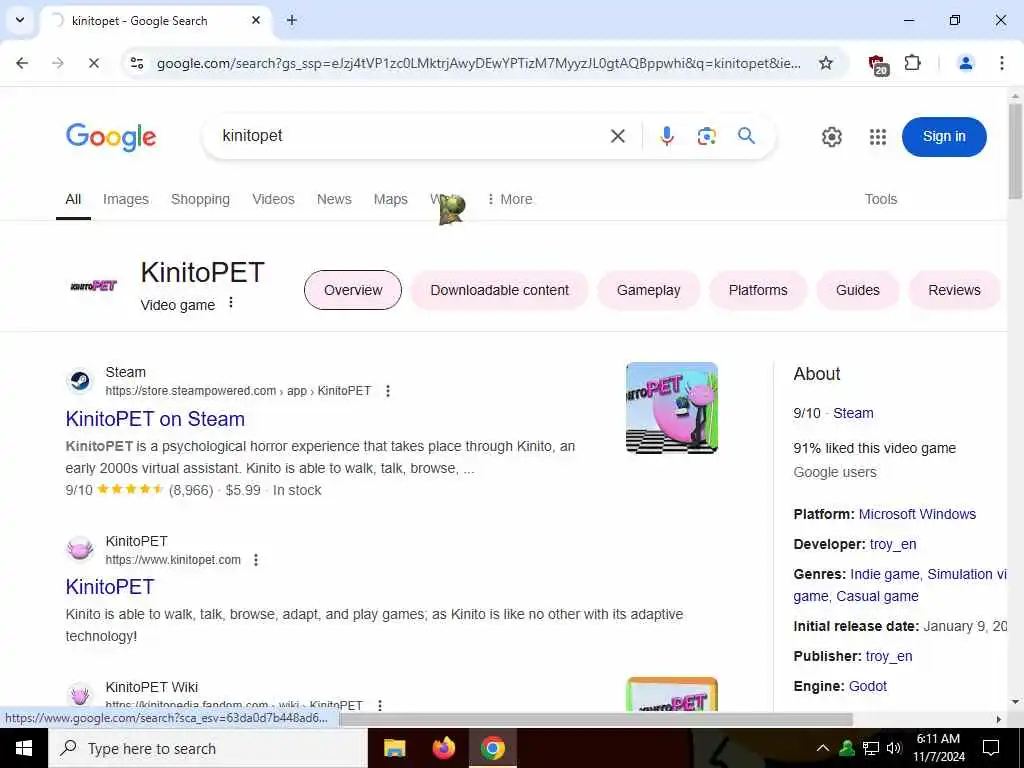The image size is (1024, 768).
Task: Select the All results tab
Action: 73,199
